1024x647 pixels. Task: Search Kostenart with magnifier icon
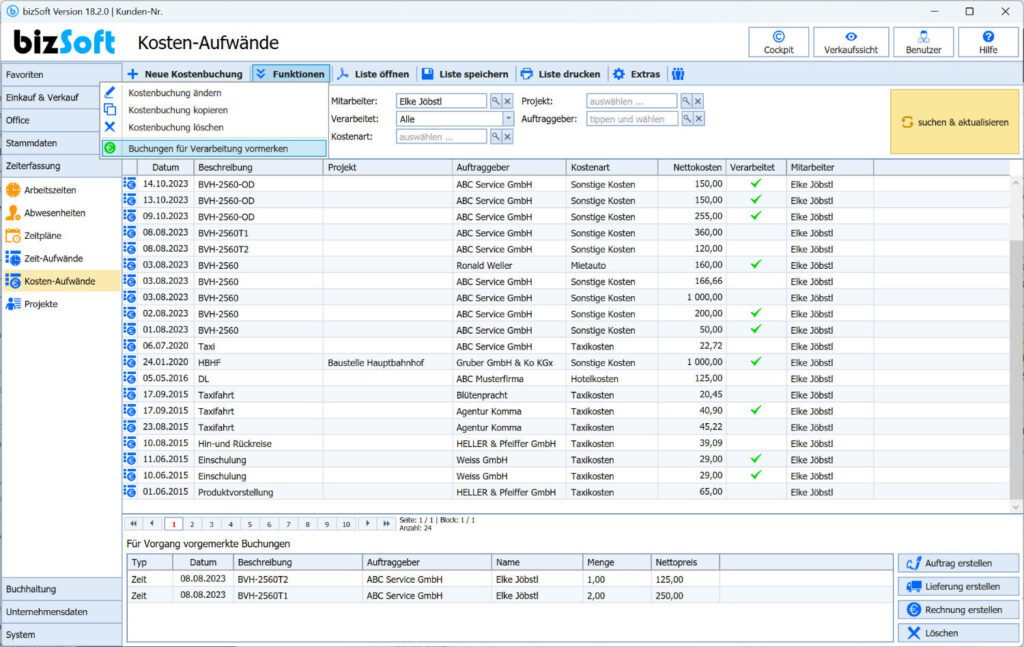point(496,136)
